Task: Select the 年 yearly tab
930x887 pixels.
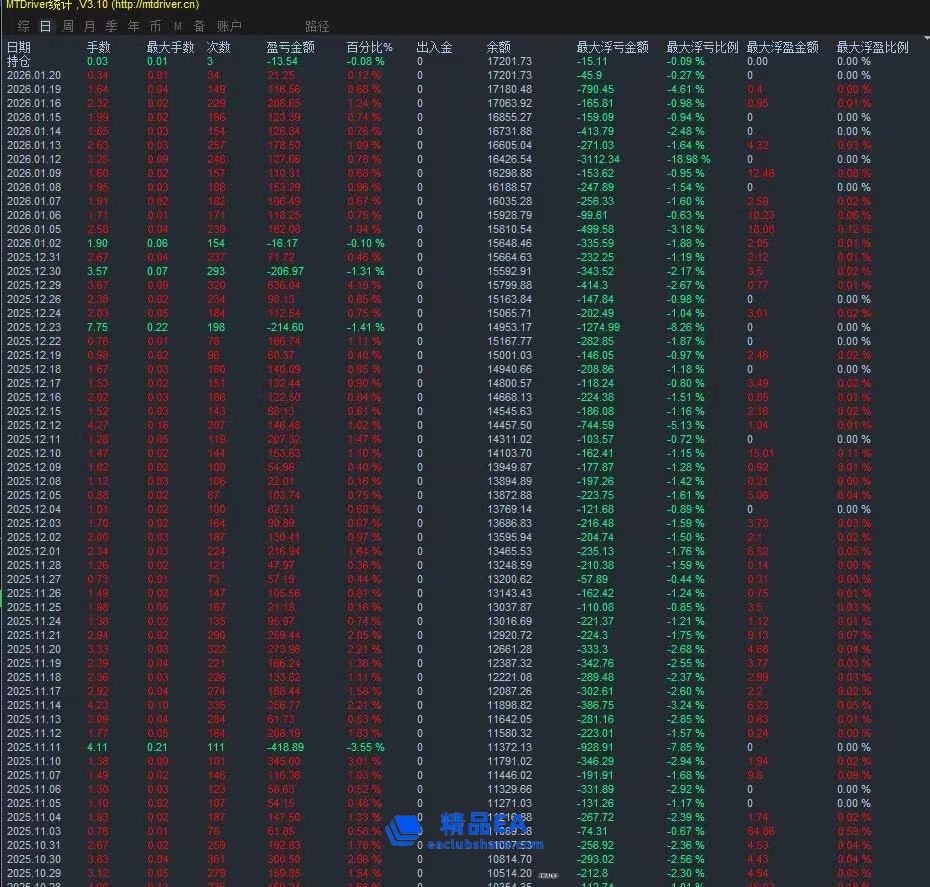Action: click(x=133, y=26)
